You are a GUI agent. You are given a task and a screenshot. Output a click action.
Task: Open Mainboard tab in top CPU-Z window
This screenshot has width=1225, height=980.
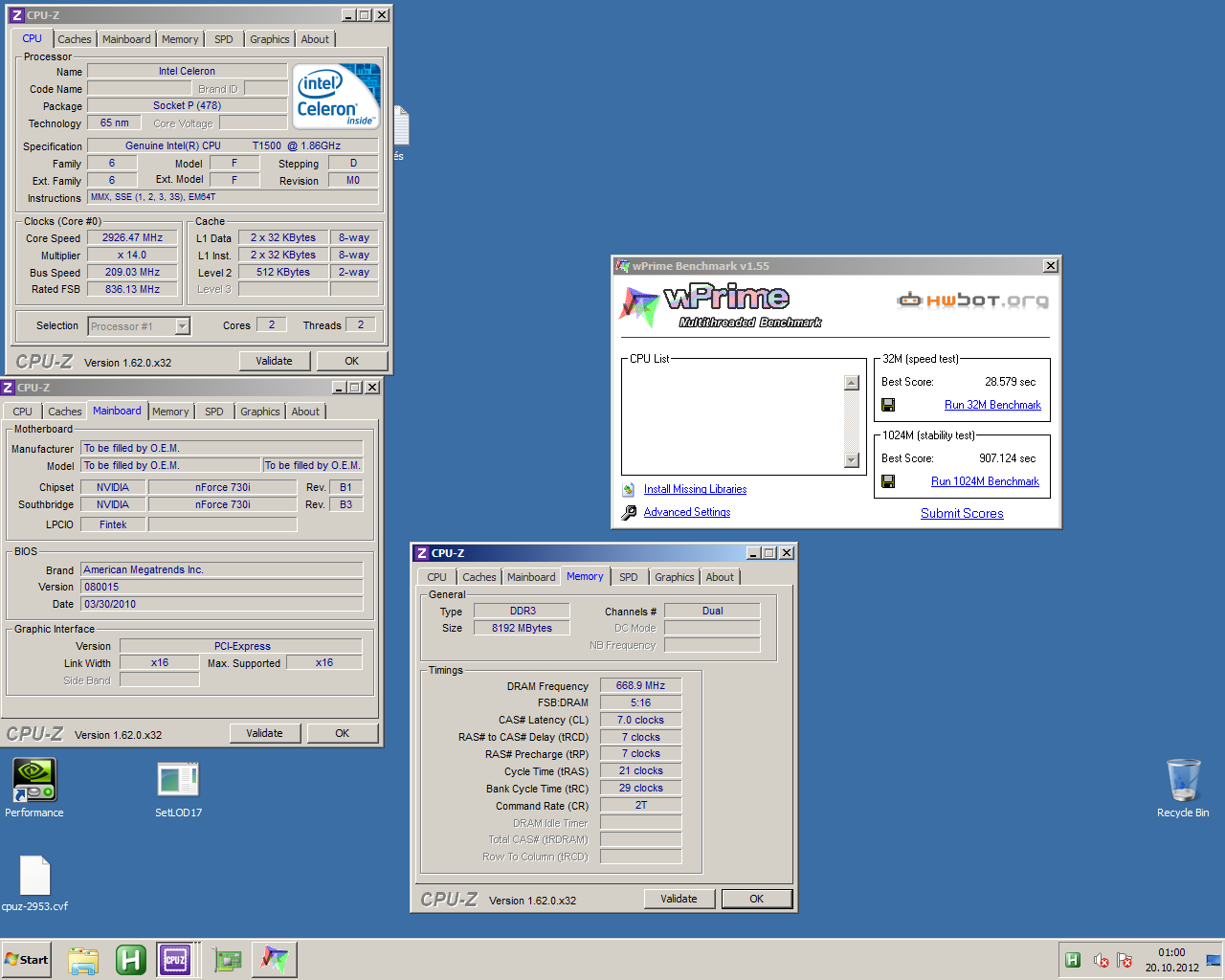click(126, 39)
